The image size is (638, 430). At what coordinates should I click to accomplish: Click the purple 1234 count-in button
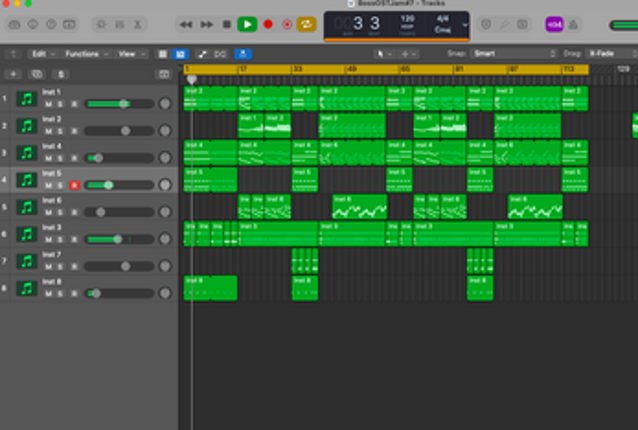[x=553, y=23]
